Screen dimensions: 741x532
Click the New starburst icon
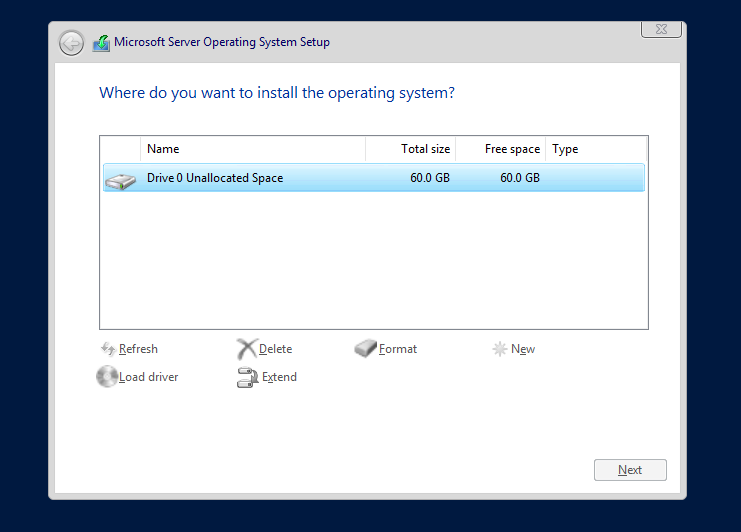click(x=500, y=349)
